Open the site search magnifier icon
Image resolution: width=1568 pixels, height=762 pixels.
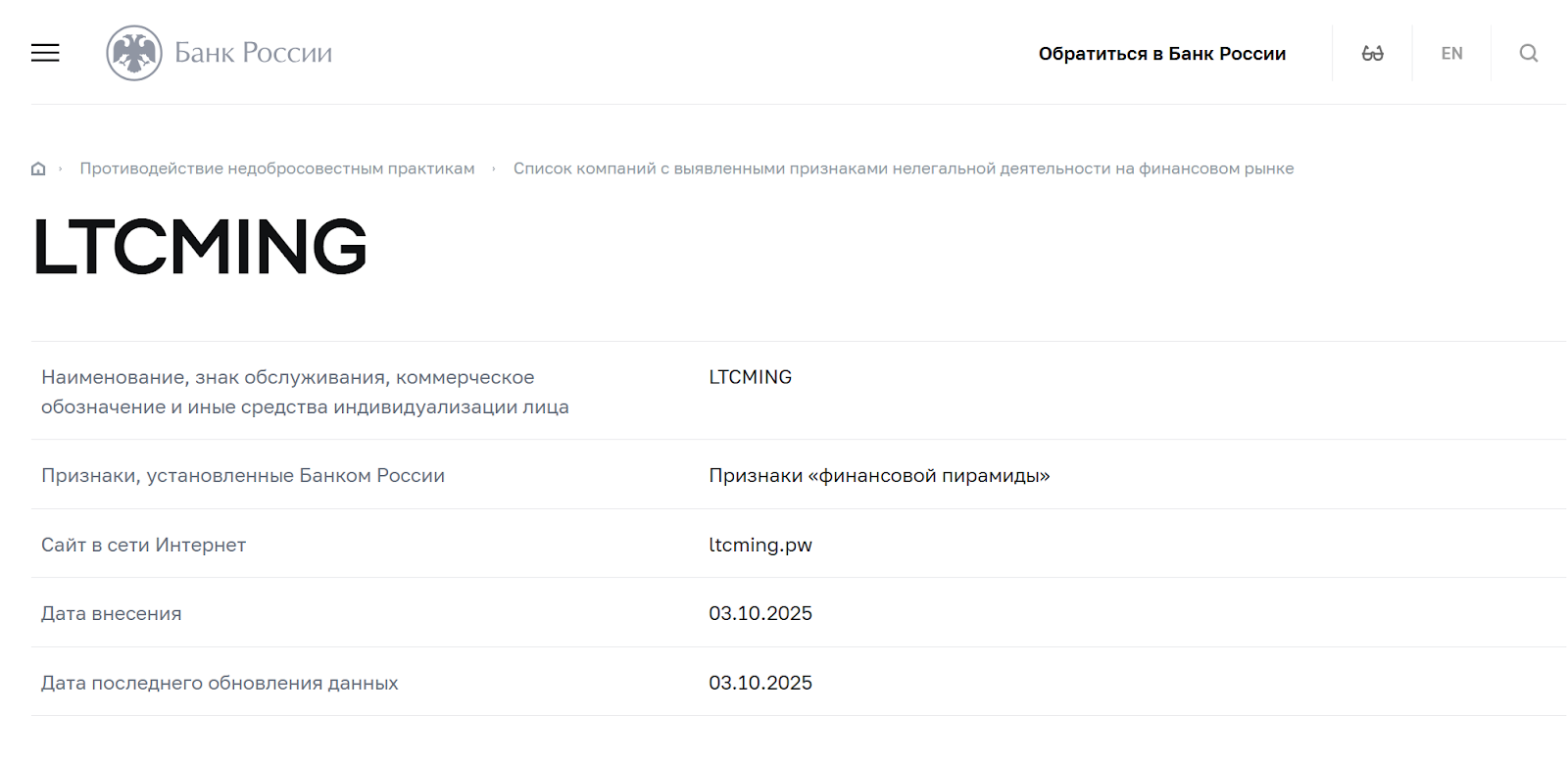pos(1529,53)
